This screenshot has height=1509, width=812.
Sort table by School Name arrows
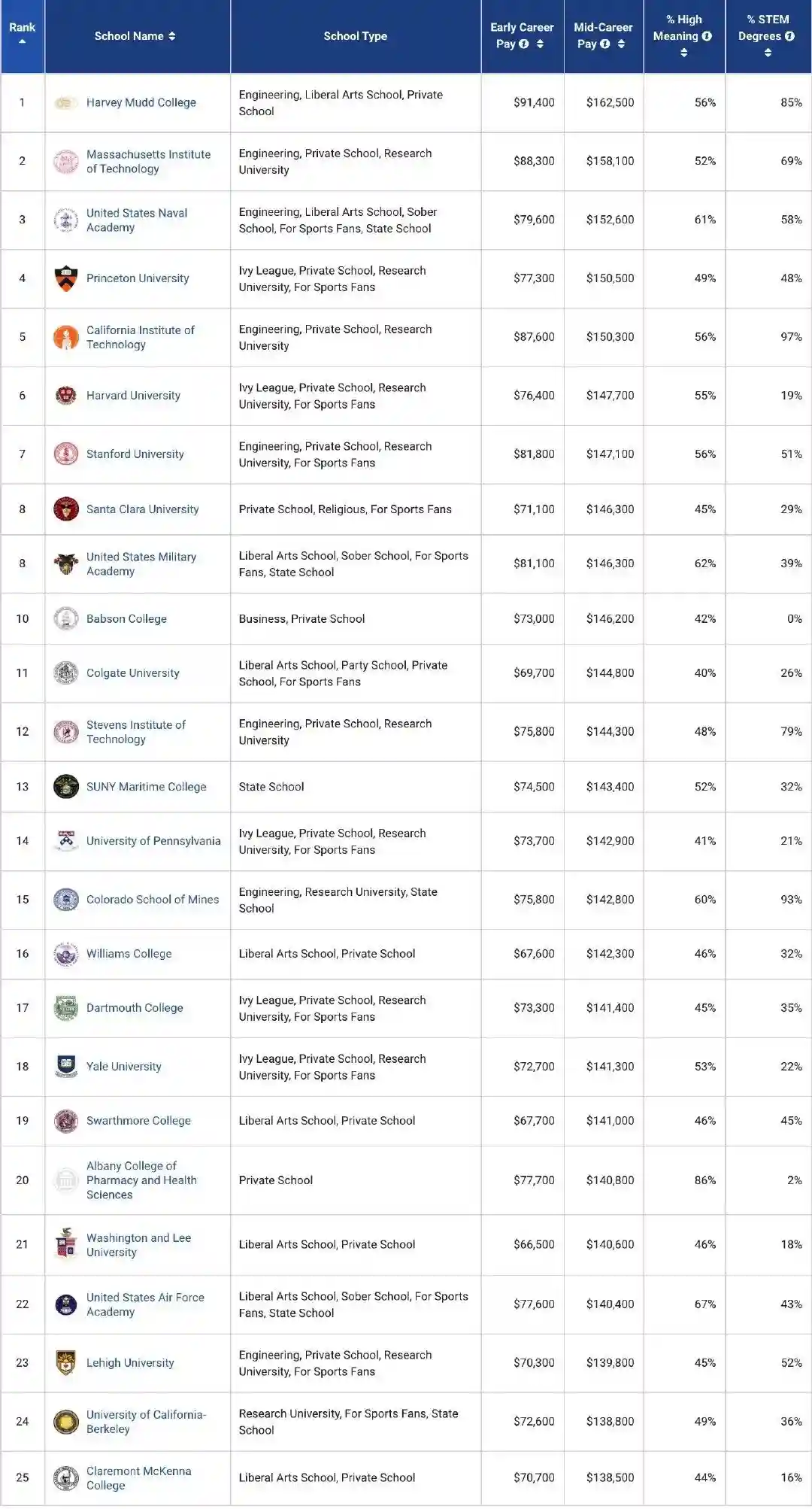pyautogui.click(x=172, y=36)
